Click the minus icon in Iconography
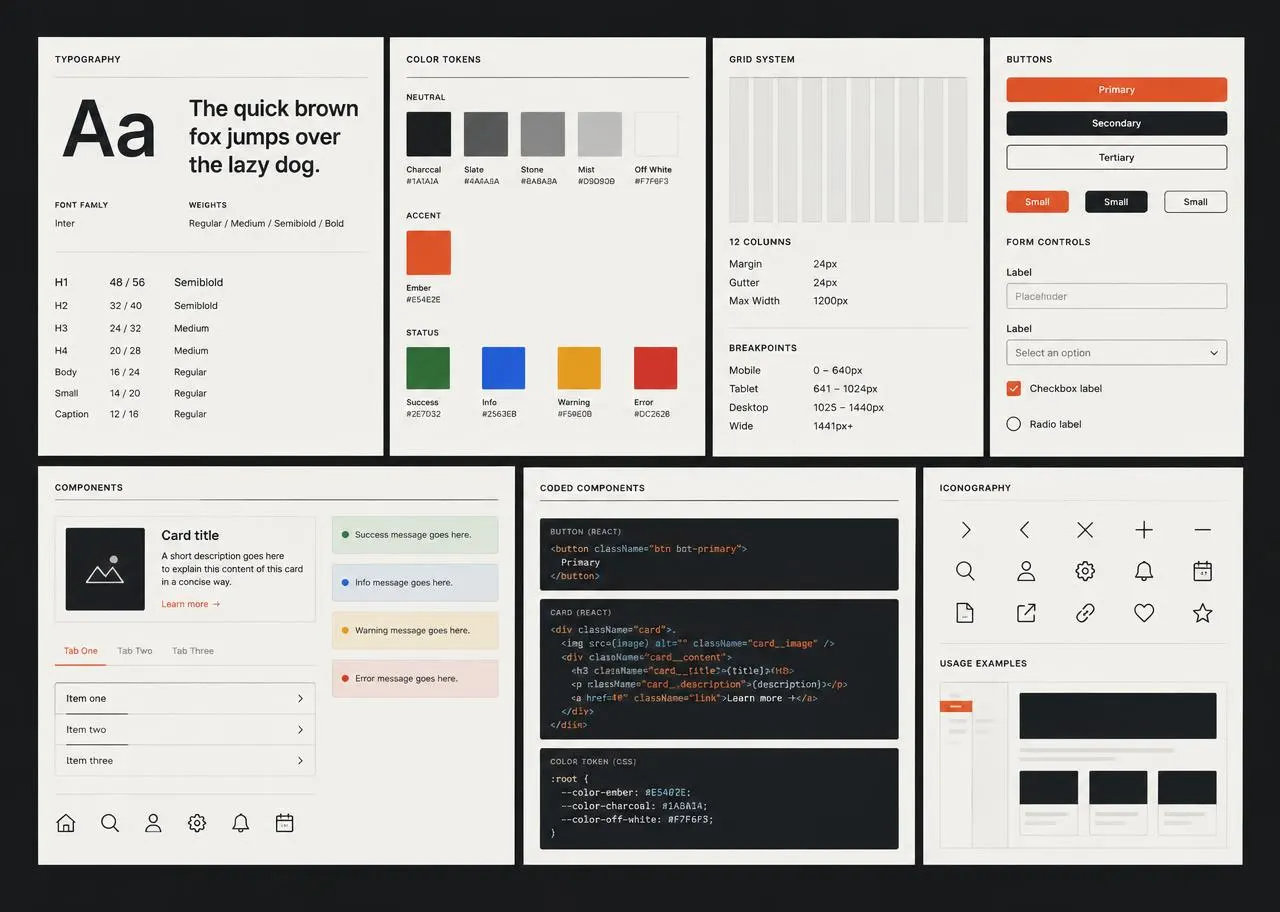The height and width of the screenshot is (912, 1280). click(x=1203, y=530)
